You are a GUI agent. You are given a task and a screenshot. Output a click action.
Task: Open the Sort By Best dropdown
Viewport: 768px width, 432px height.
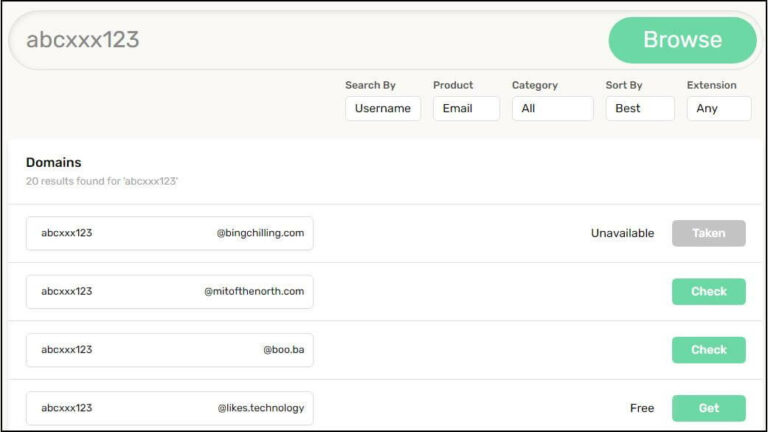[x=640, y=108]
